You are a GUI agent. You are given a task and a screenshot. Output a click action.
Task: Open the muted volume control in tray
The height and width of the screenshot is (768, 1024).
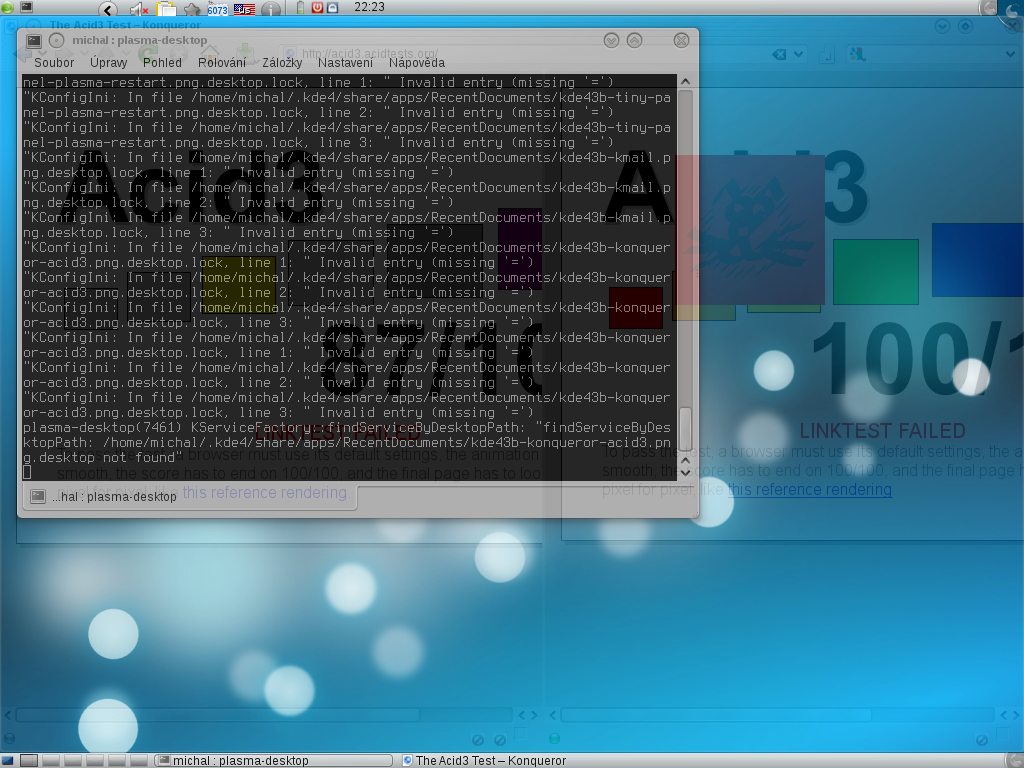click(x=139, y=8)
